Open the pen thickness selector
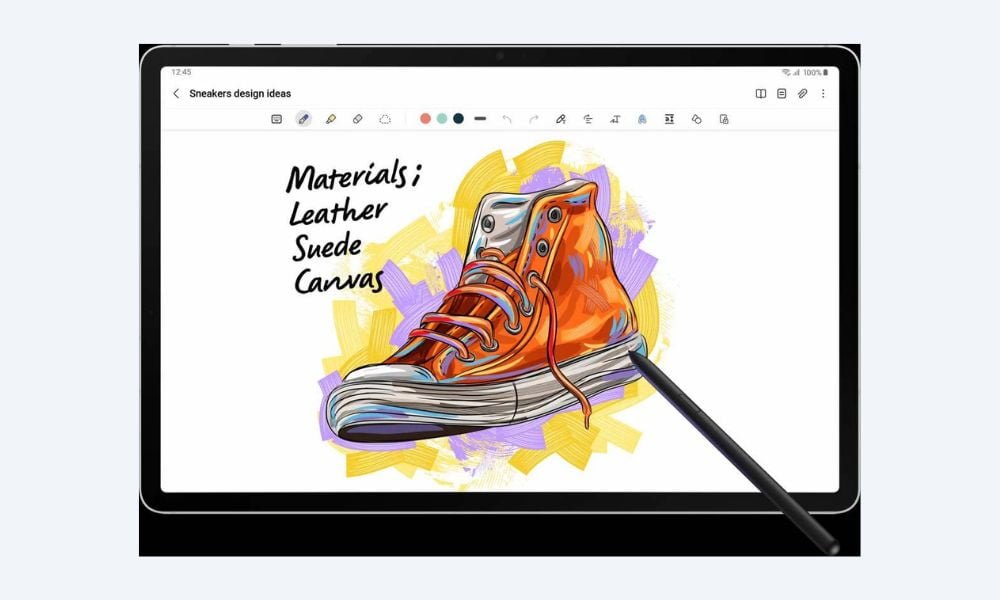This screenshot has width=1000, height=600. pos(480,119)
